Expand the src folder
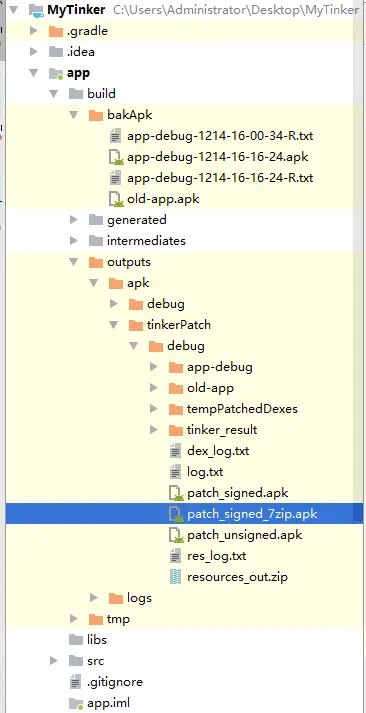This screenshot has width=366, height=713. click(x=54, y=660)
